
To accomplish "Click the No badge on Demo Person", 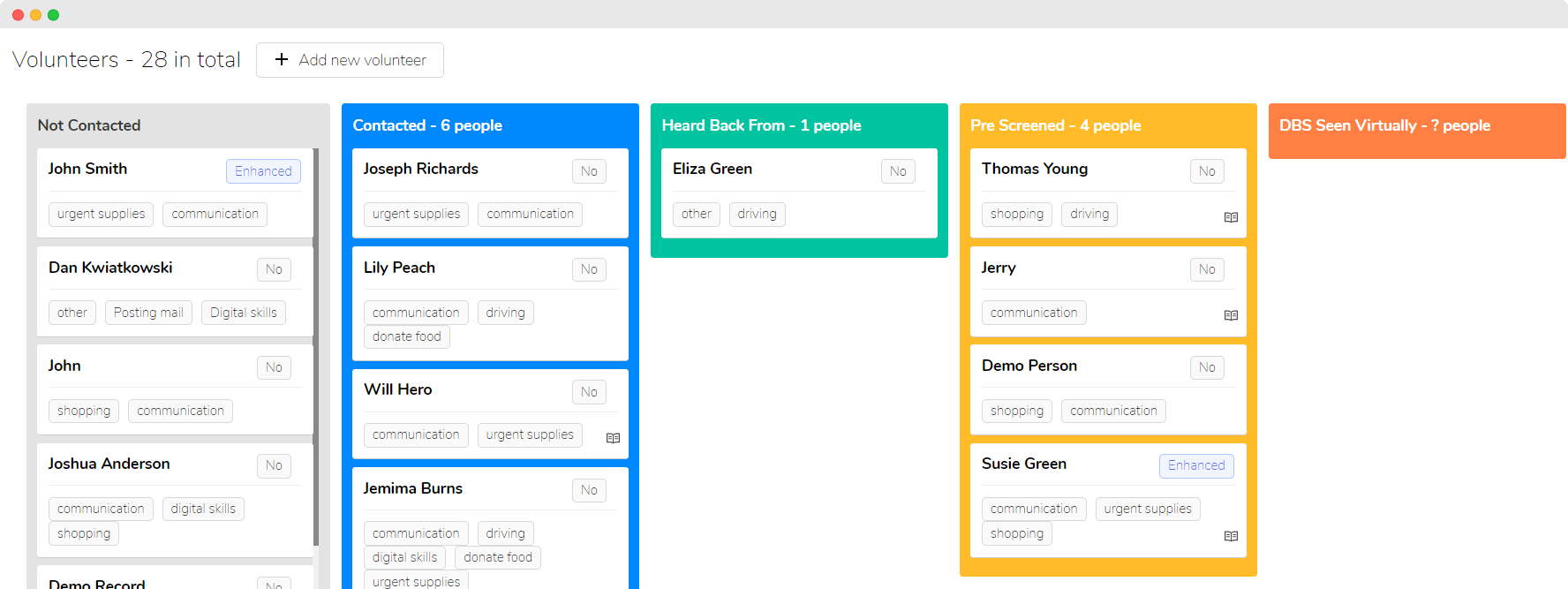I will (x=1207, y=367).
